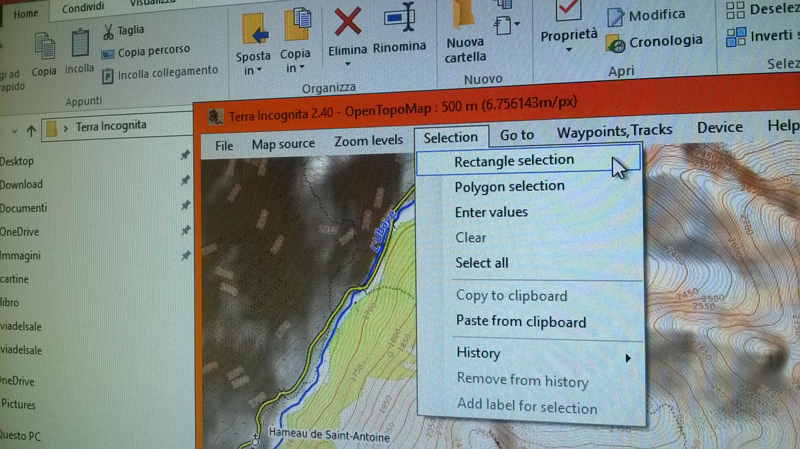
Task: Click the breadcrumb chevron before Terra Incognita
Action: pyautogui.click(x=65, y=128)
